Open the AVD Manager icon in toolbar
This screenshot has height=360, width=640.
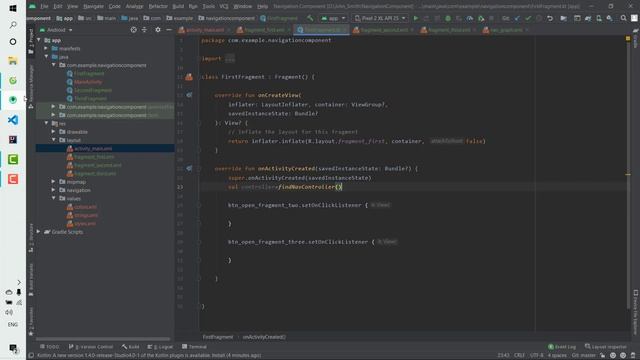click(x=599, y=18)
